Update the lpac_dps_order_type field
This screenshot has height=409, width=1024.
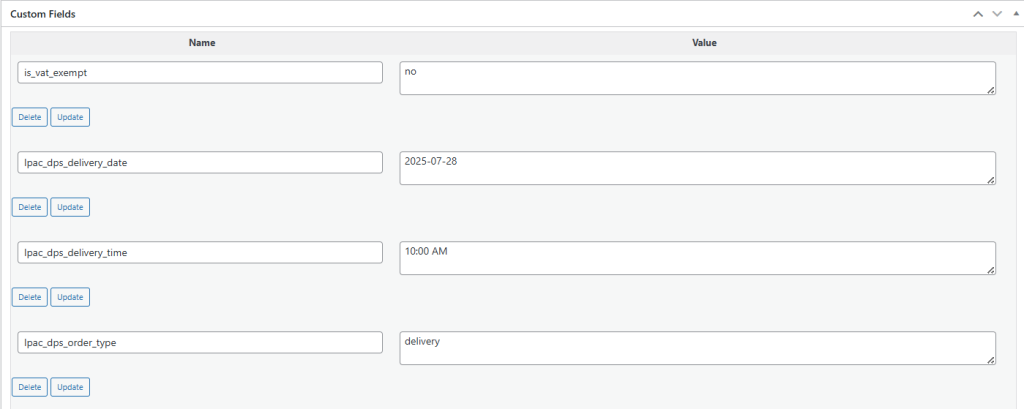tap(70, 387)
